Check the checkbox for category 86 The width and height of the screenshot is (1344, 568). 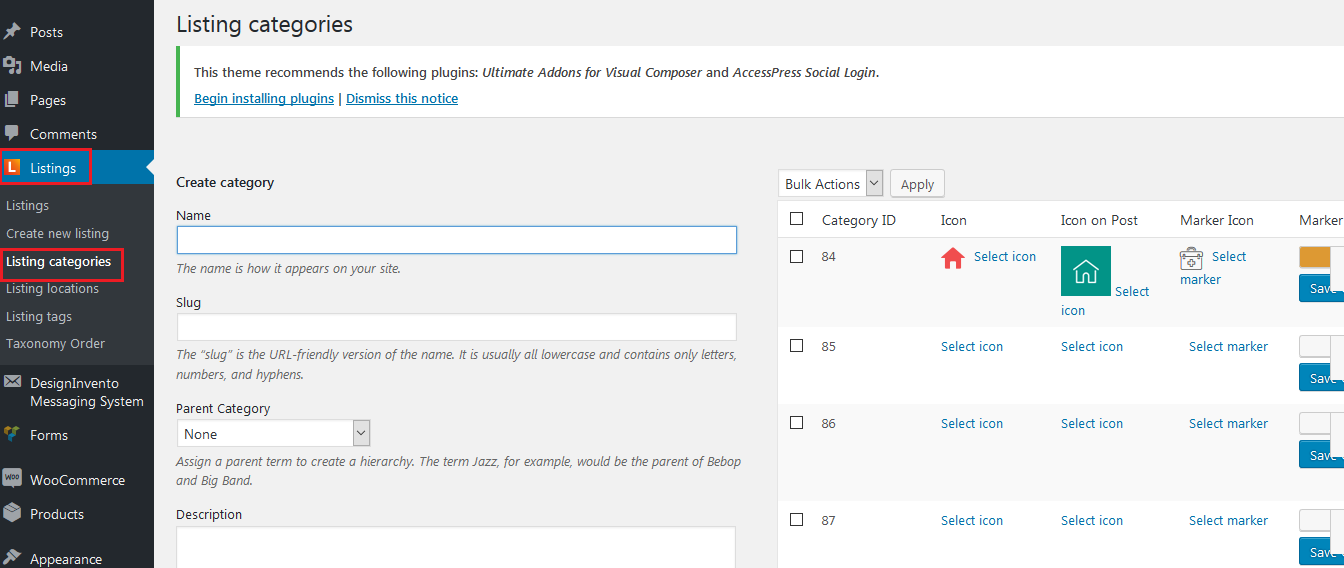click(x=797, y=423)
